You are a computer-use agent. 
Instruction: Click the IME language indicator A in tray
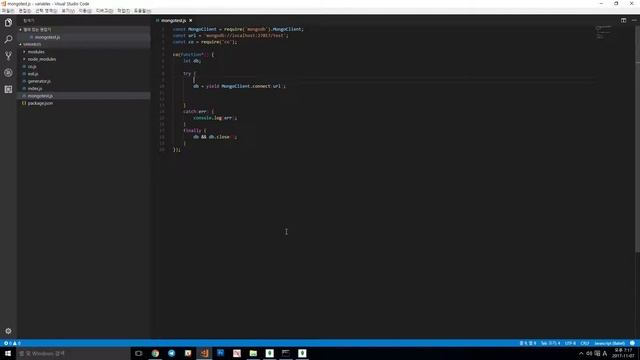coord(604,353)
